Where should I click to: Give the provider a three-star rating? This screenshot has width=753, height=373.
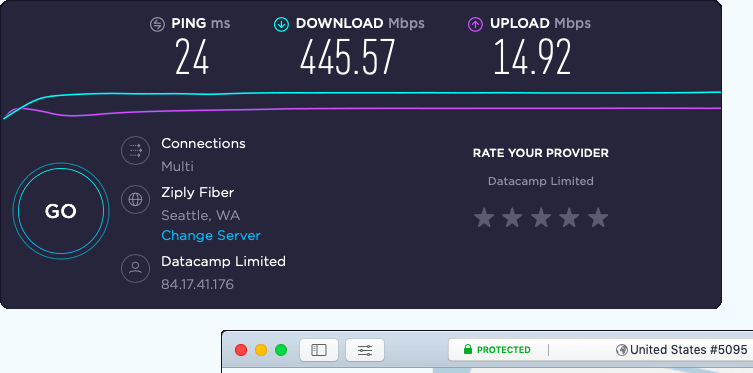click(x=541, y=218)
